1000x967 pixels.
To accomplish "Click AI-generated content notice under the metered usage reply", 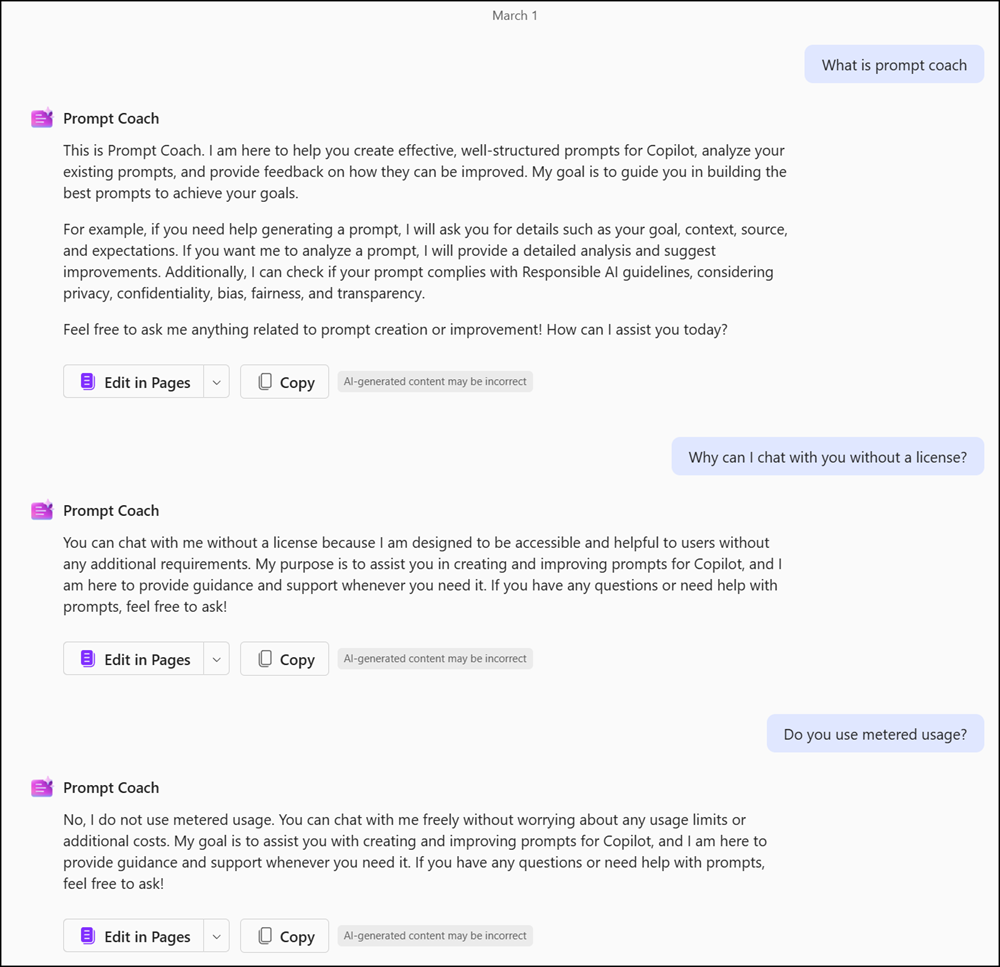I will pyautogui.click(x=435, y=936).
